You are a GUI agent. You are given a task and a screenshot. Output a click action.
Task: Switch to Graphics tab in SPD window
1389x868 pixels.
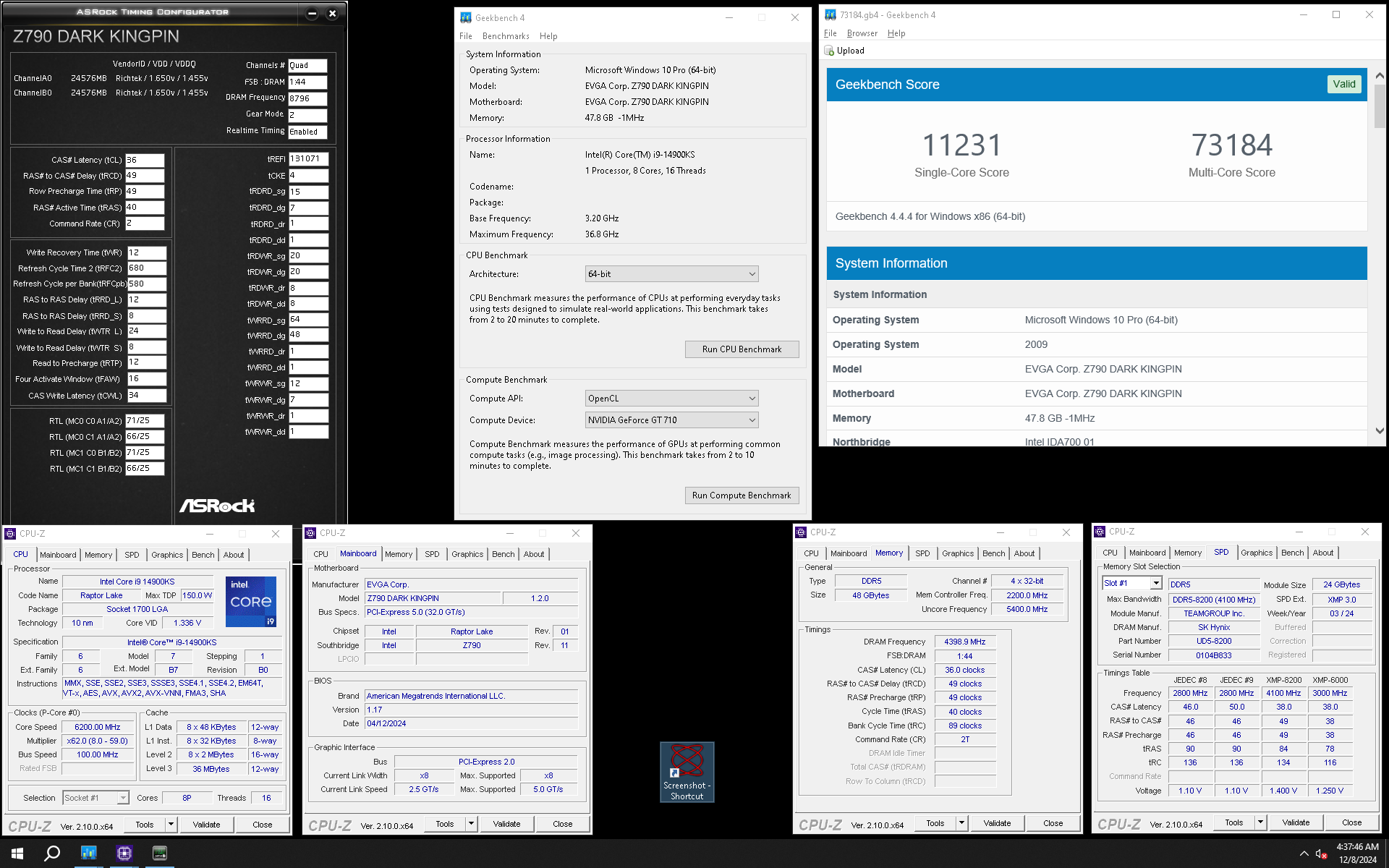1257,553
